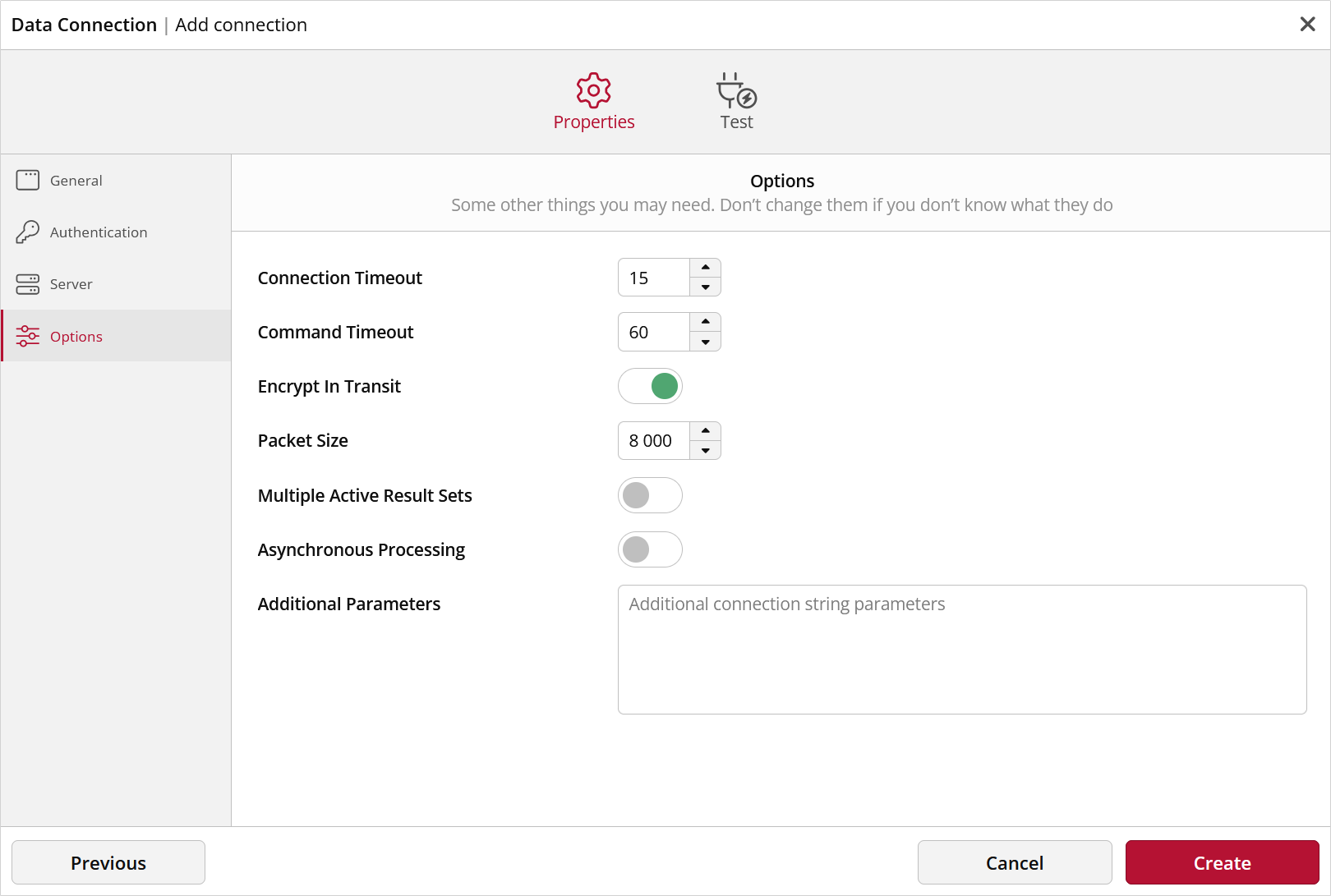Click the plug icon above Test
The width and height of the screenshot is (1331, 896).
coord(735,92)
